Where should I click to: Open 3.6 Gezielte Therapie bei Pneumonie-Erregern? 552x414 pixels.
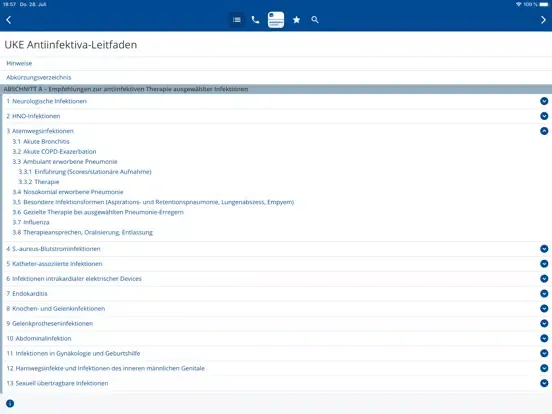[x=98, y=212]
